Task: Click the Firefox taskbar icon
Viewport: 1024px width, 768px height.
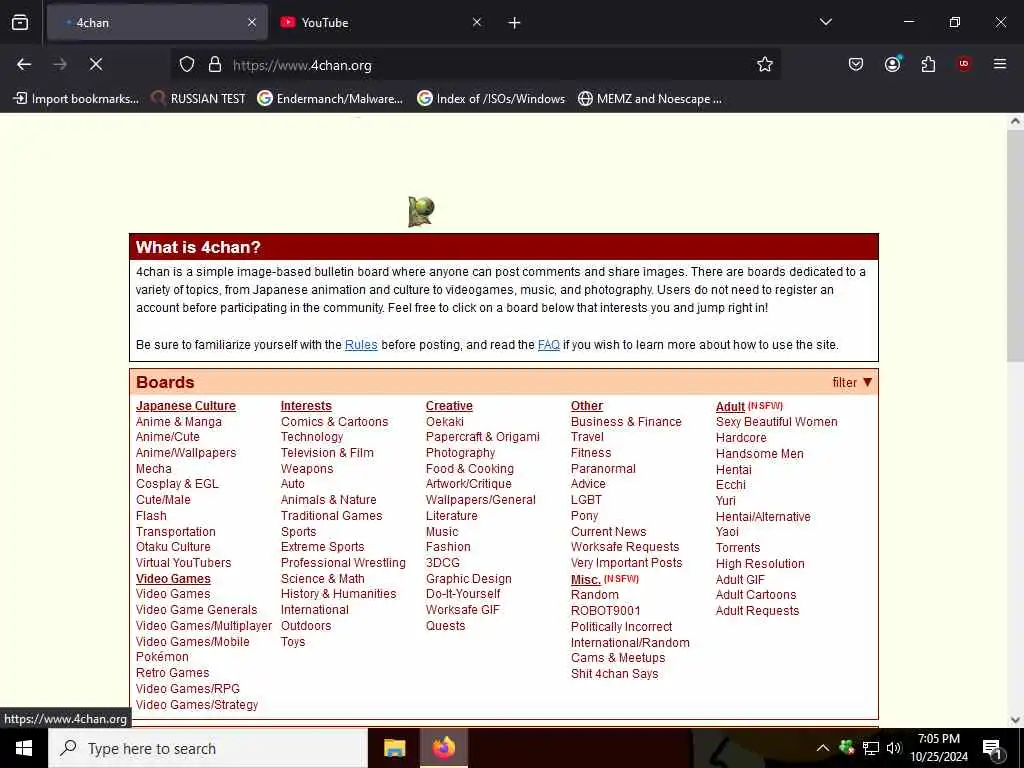Action: 443,748
